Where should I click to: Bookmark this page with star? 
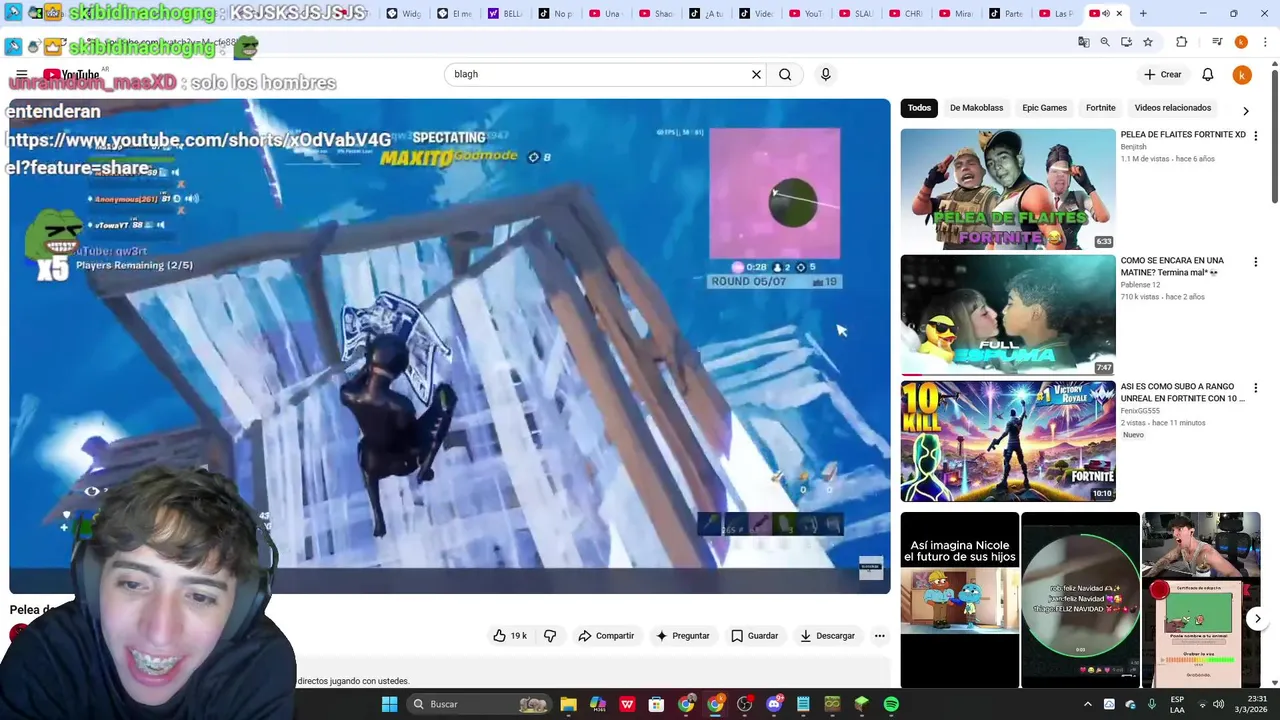coord(1148,42)
